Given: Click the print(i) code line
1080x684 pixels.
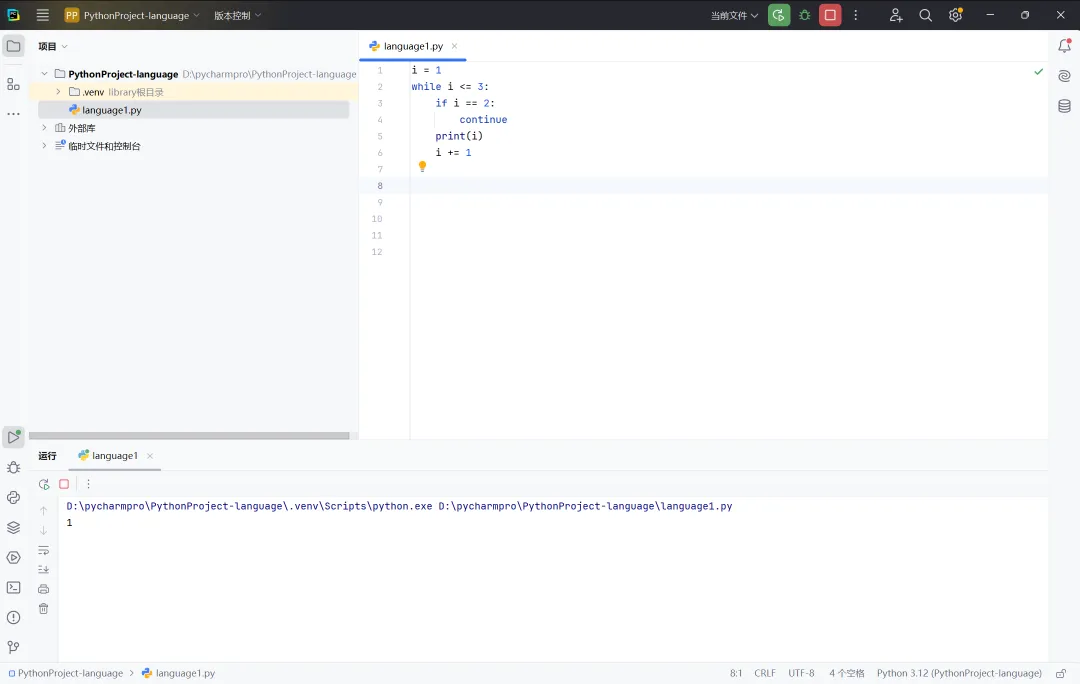Looking at the screenshot, I should pos(459,136).
